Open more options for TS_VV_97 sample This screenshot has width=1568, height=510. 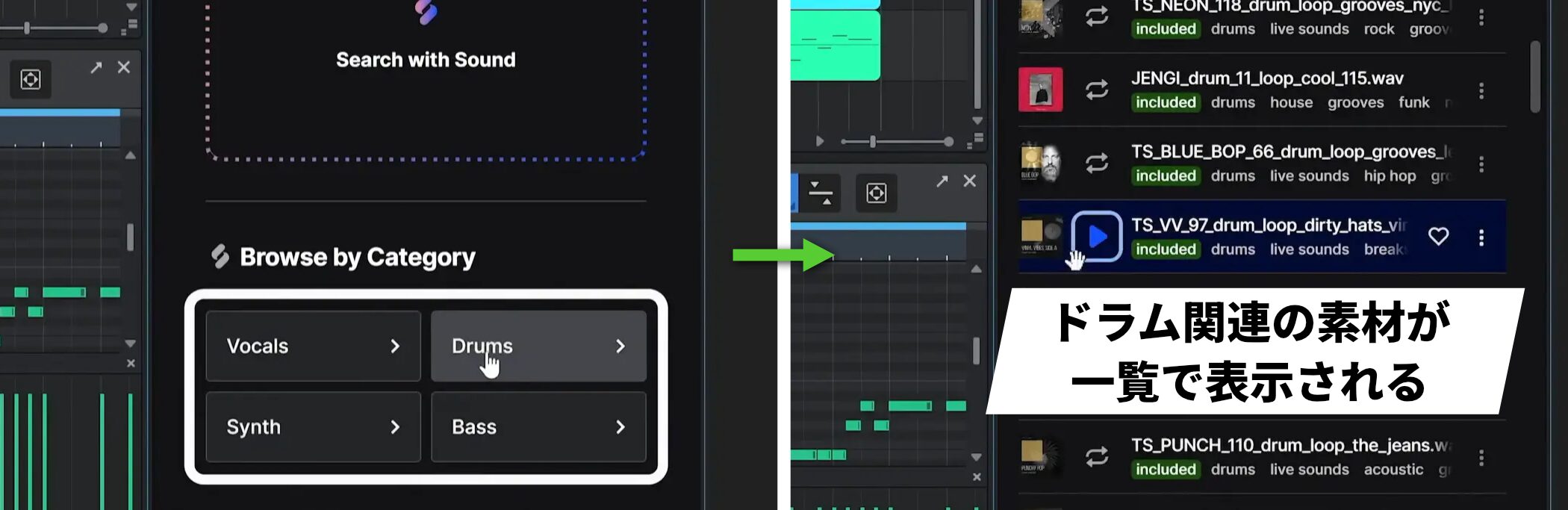pos(1481,237)
